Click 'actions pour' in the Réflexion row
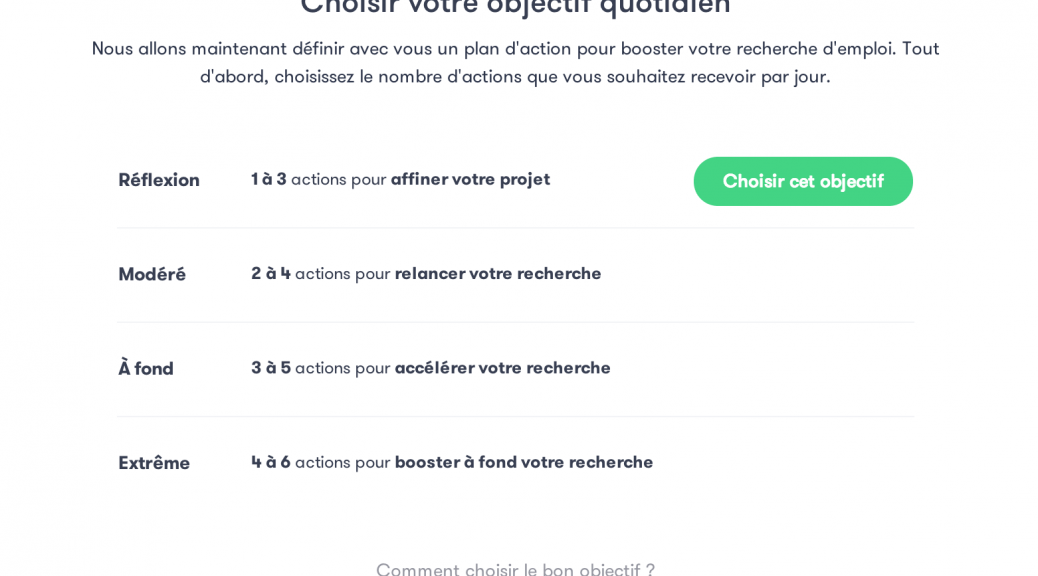Image resolution: width=1038 pixels, height=576 pixels. (338, 179)
